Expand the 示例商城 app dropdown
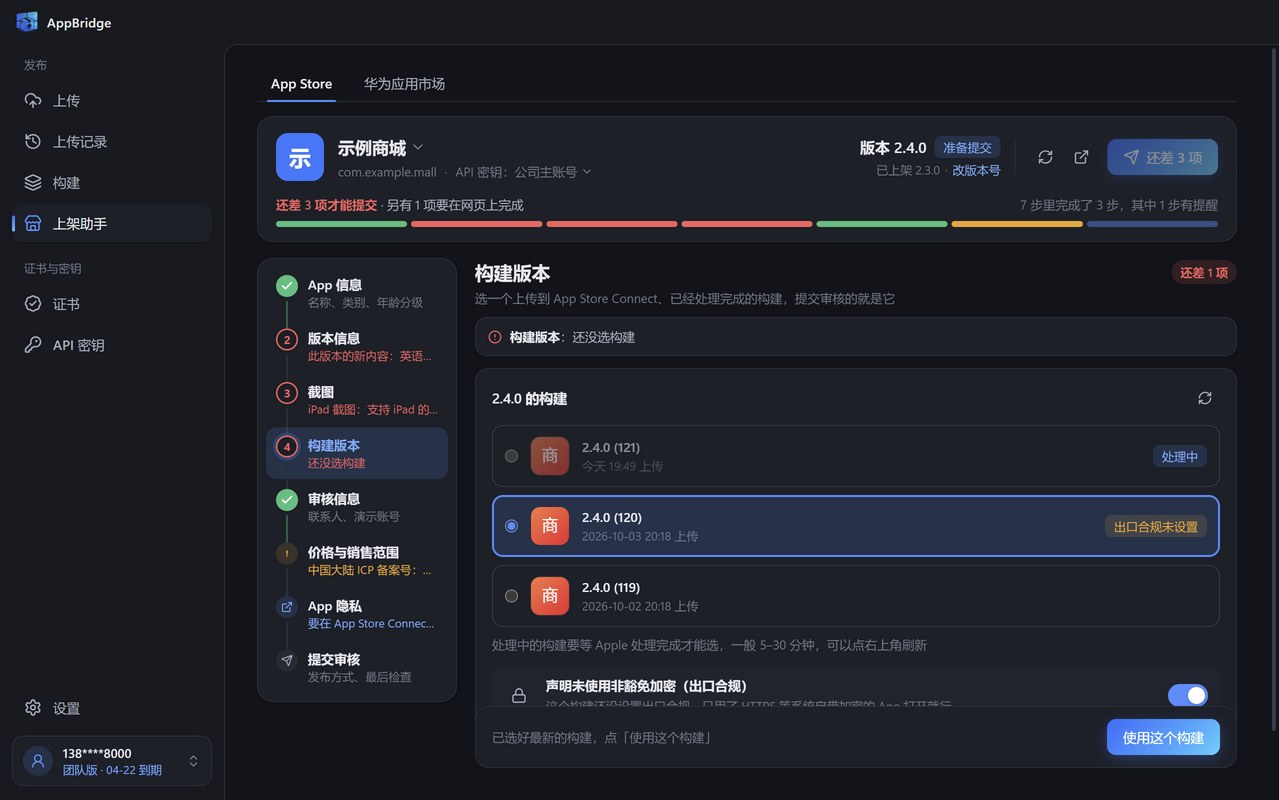Screen dimensions: 1279x800 [x=381, y=148]
